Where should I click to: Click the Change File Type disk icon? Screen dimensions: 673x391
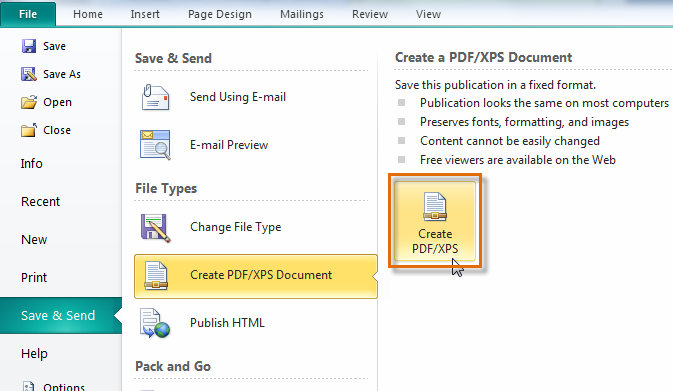pyautogui.click(x=155, y=227)
